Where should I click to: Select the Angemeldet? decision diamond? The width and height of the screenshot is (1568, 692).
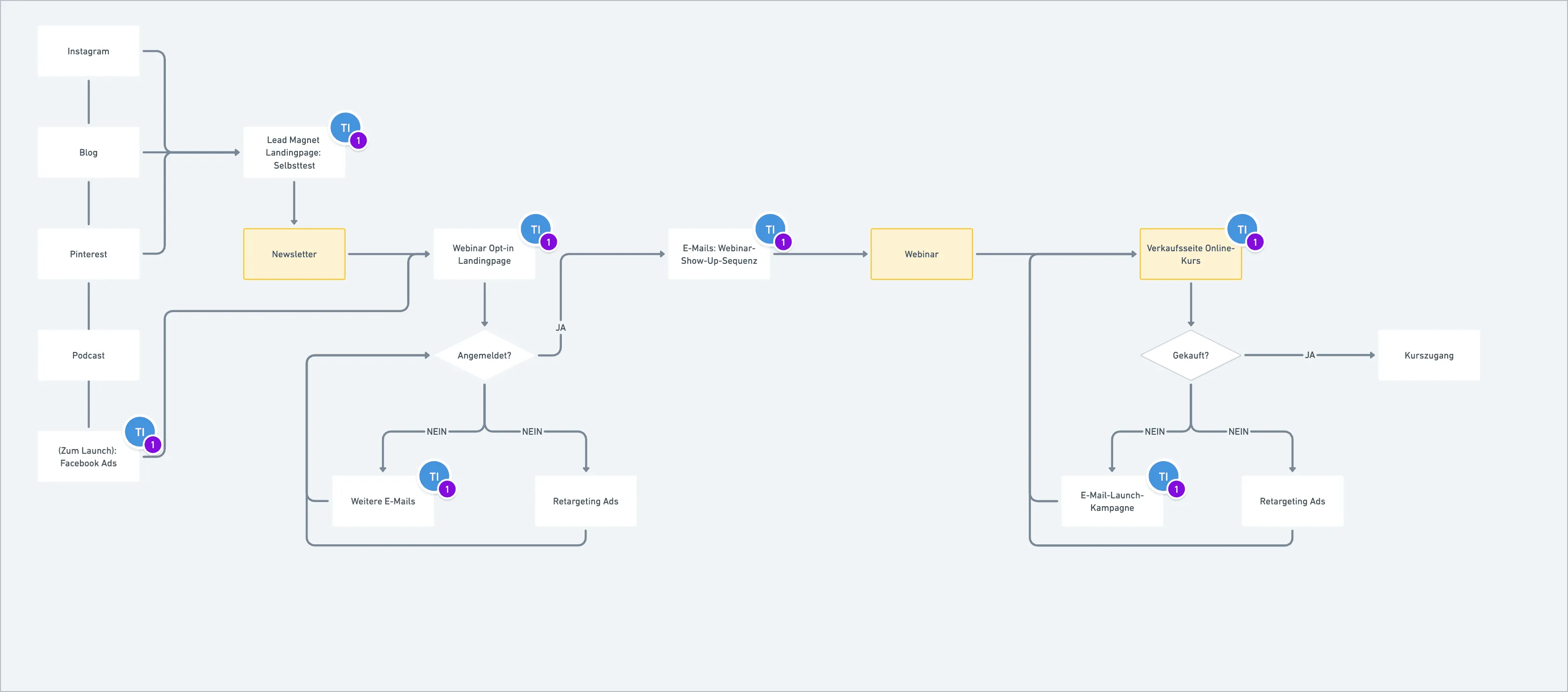[x=485, y=355]
